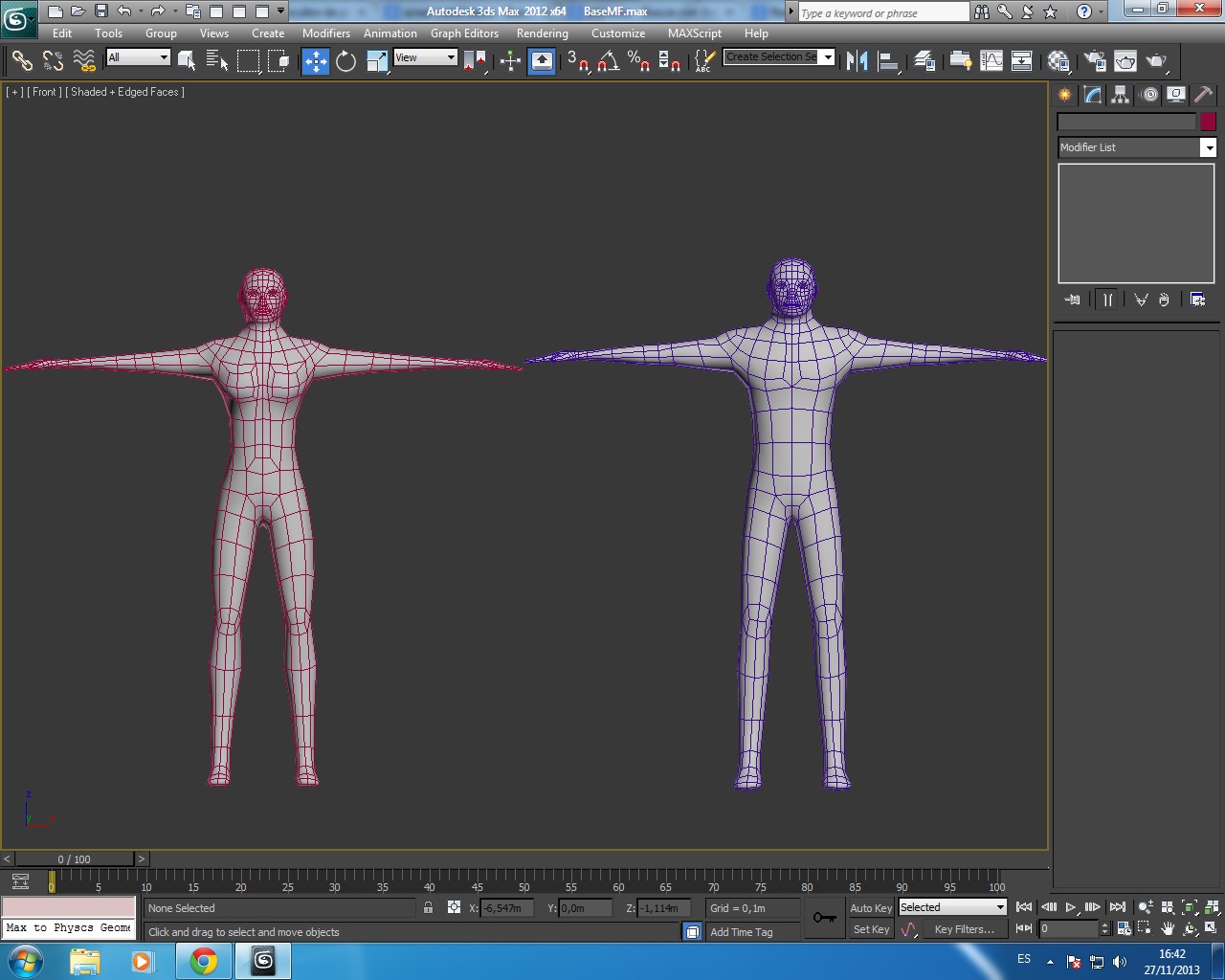The height and width of the screenshot is (980, 1225).
Task: Click the Key Filters button
Action: coord(964,929)
